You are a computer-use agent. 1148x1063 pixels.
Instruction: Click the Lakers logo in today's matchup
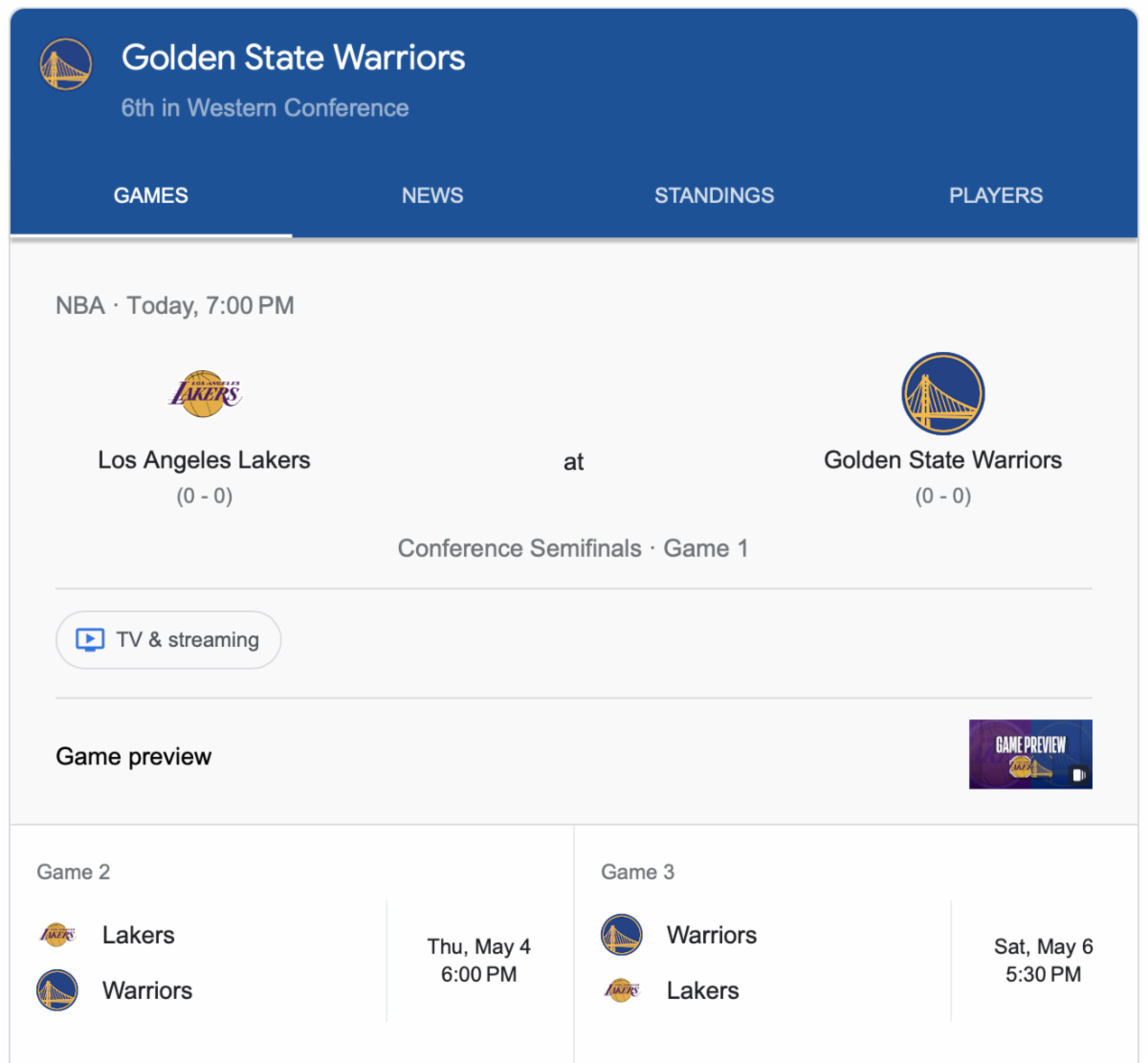pos(205,393)
